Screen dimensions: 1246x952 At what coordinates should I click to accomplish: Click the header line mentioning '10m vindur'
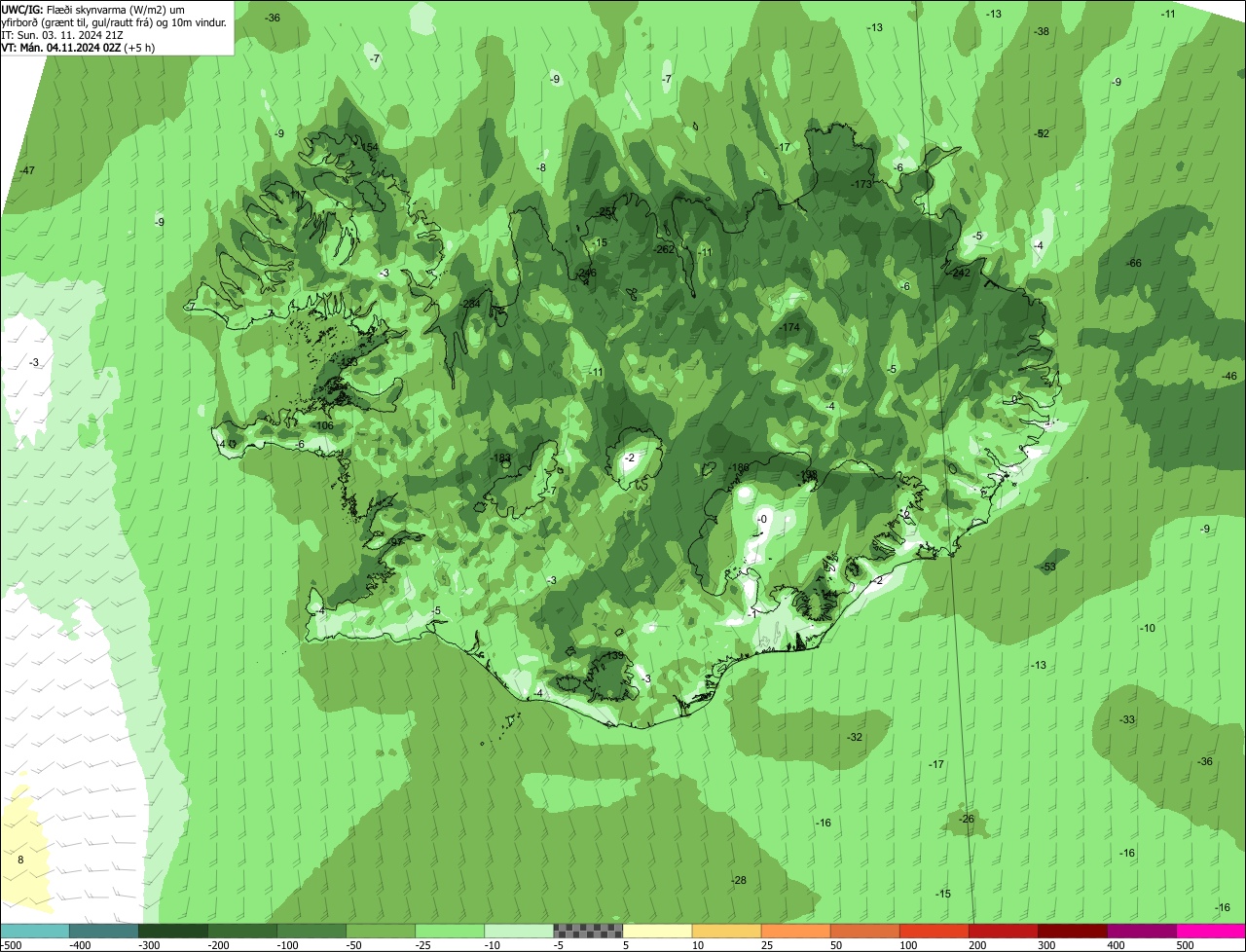coord(115,21)
